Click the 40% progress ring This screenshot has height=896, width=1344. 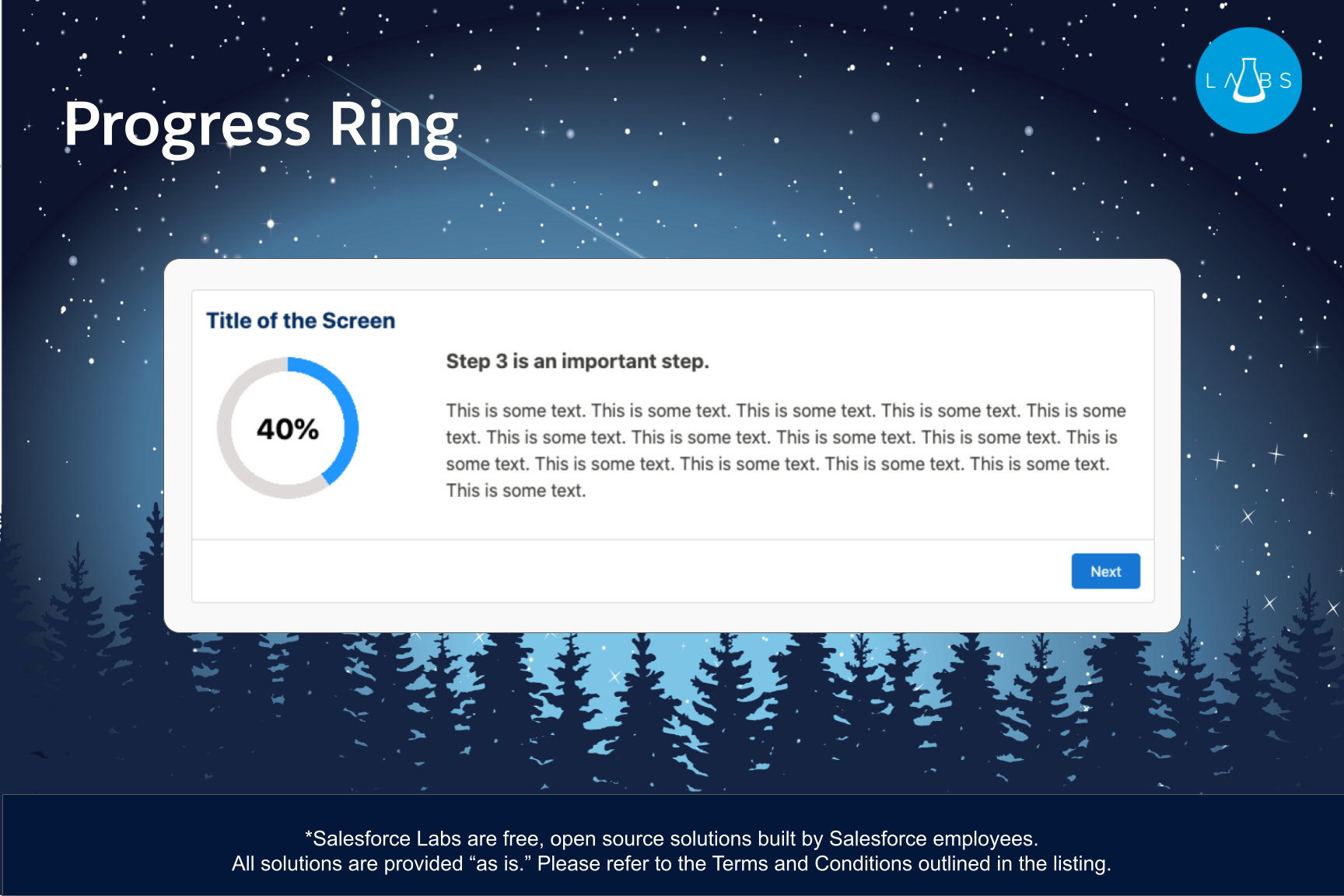pyautogui.click(x=288, y=428)
